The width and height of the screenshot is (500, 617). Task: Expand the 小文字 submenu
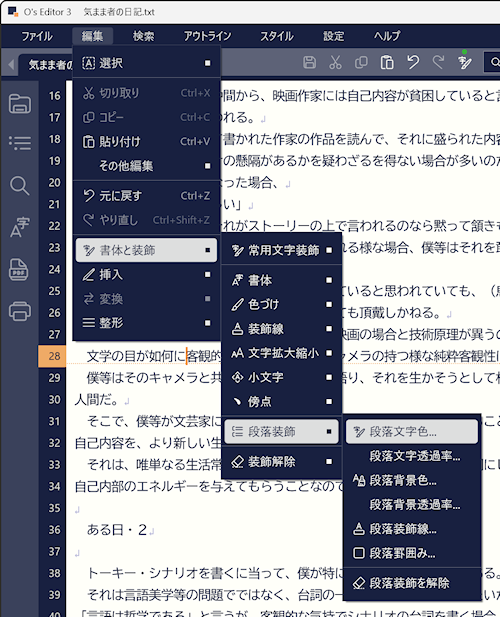281,377
